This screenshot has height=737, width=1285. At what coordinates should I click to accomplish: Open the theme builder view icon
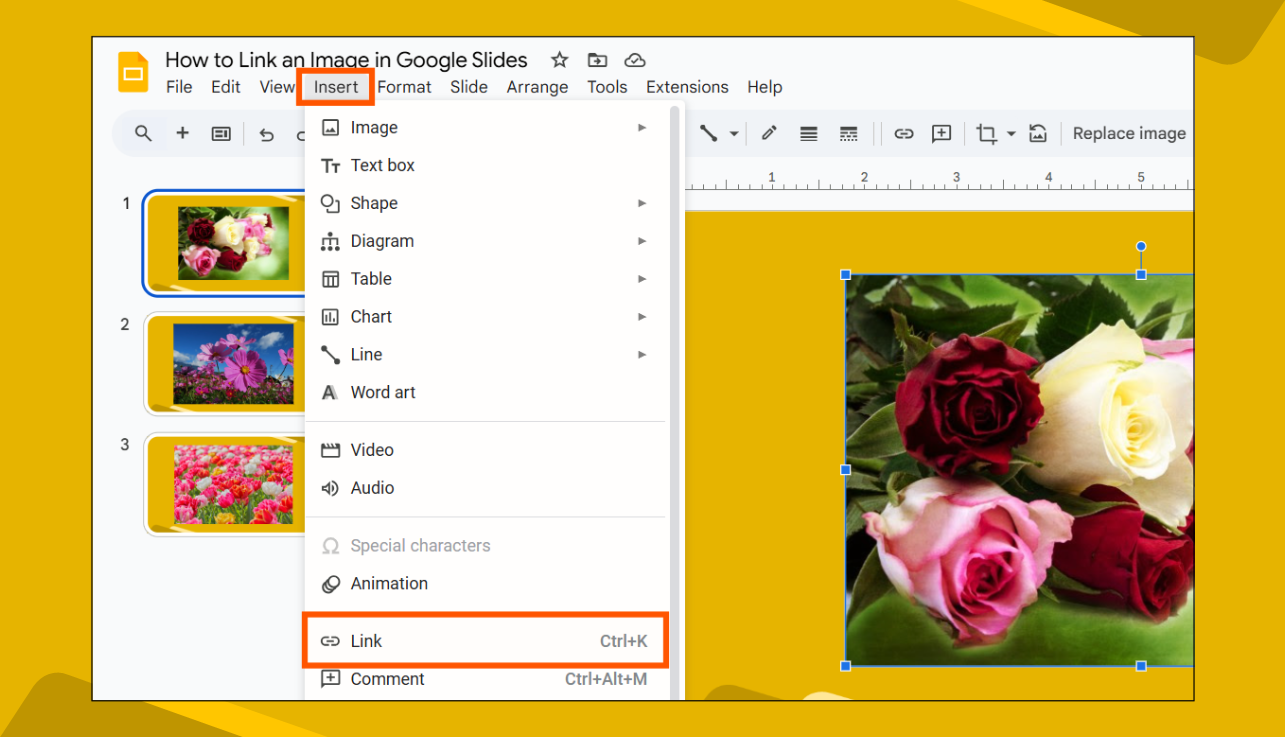click(x=221, y=133)
